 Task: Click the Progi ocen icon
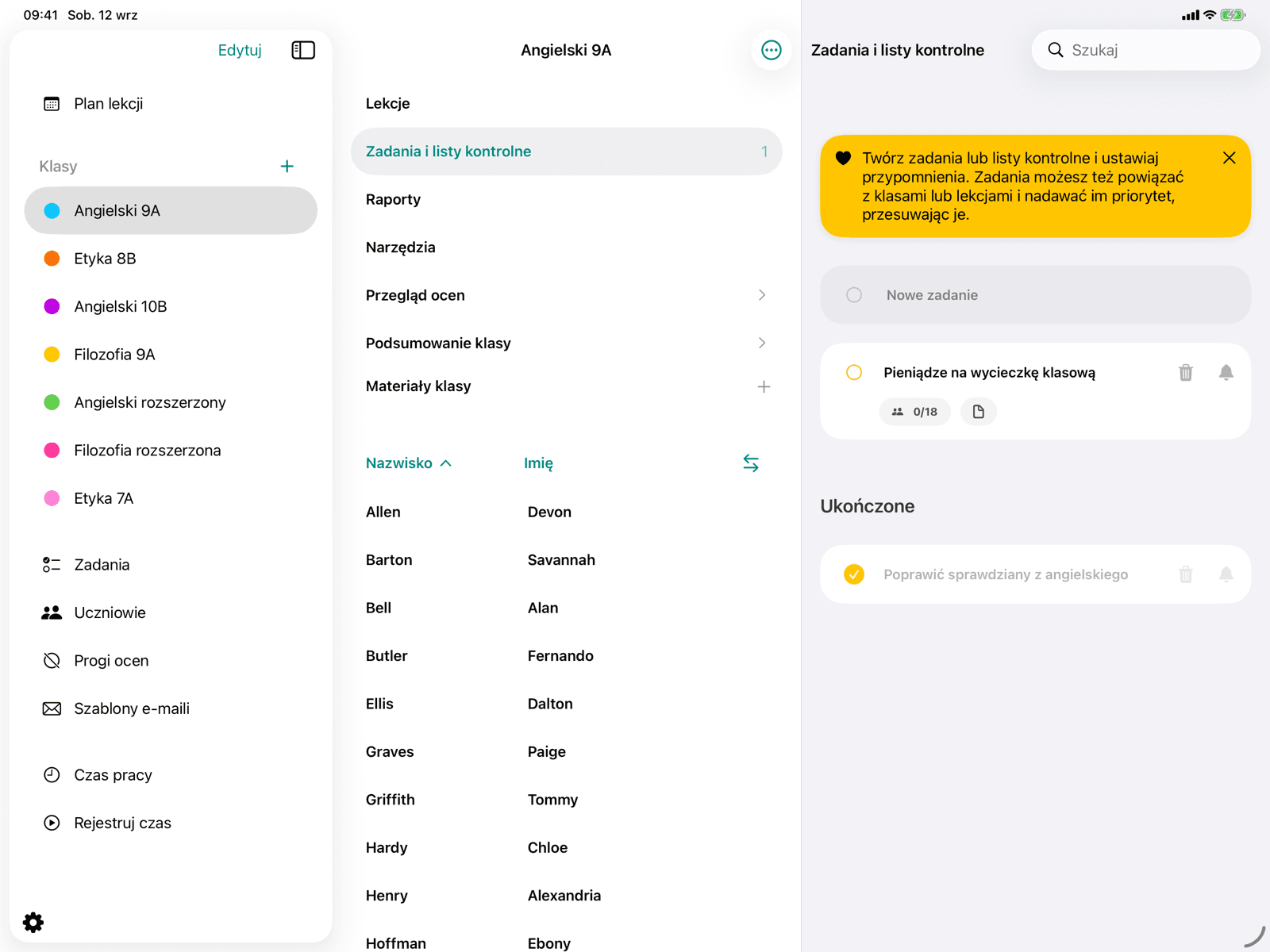click(52, 661)
